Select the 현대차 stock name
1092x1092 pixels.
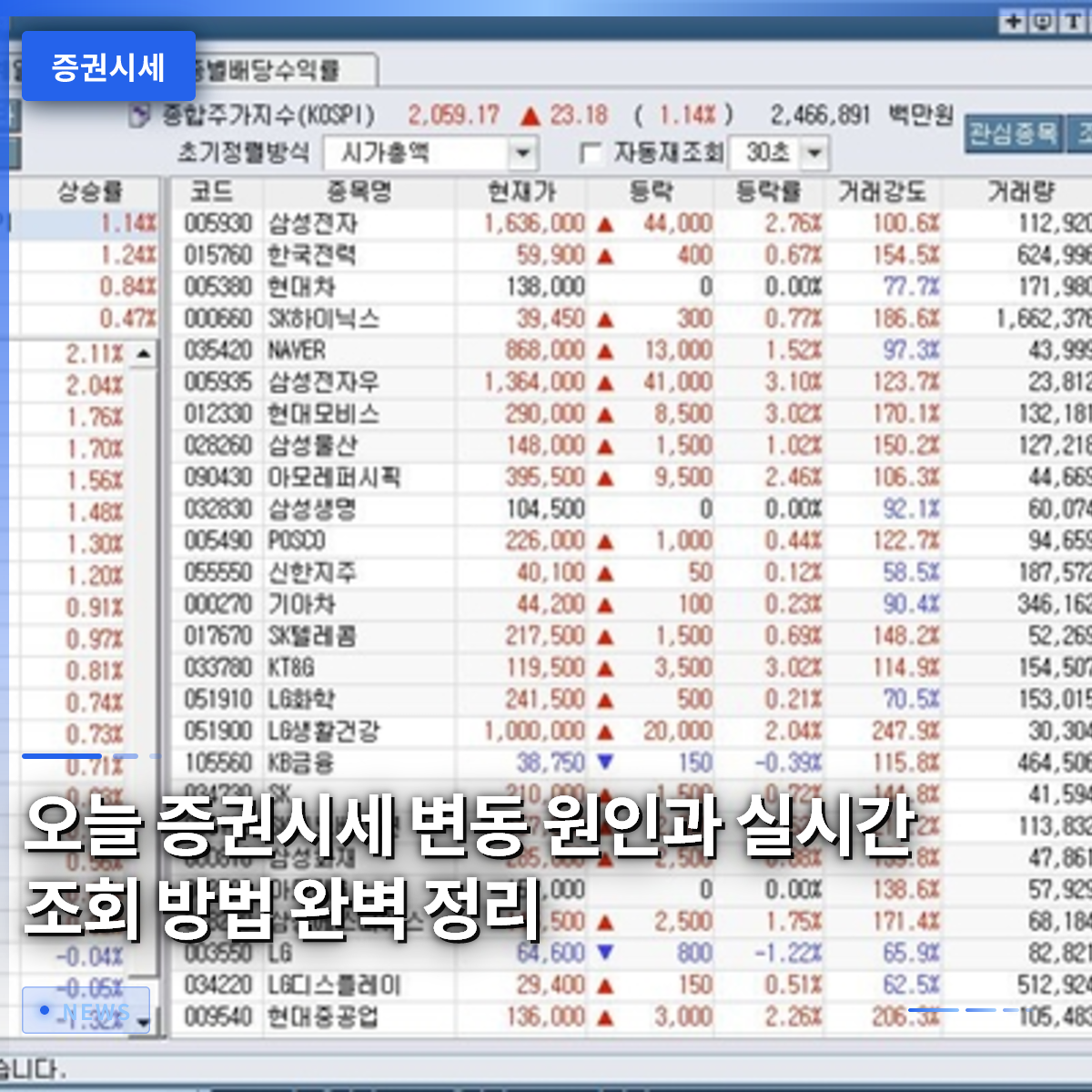[x=301, y=288]
